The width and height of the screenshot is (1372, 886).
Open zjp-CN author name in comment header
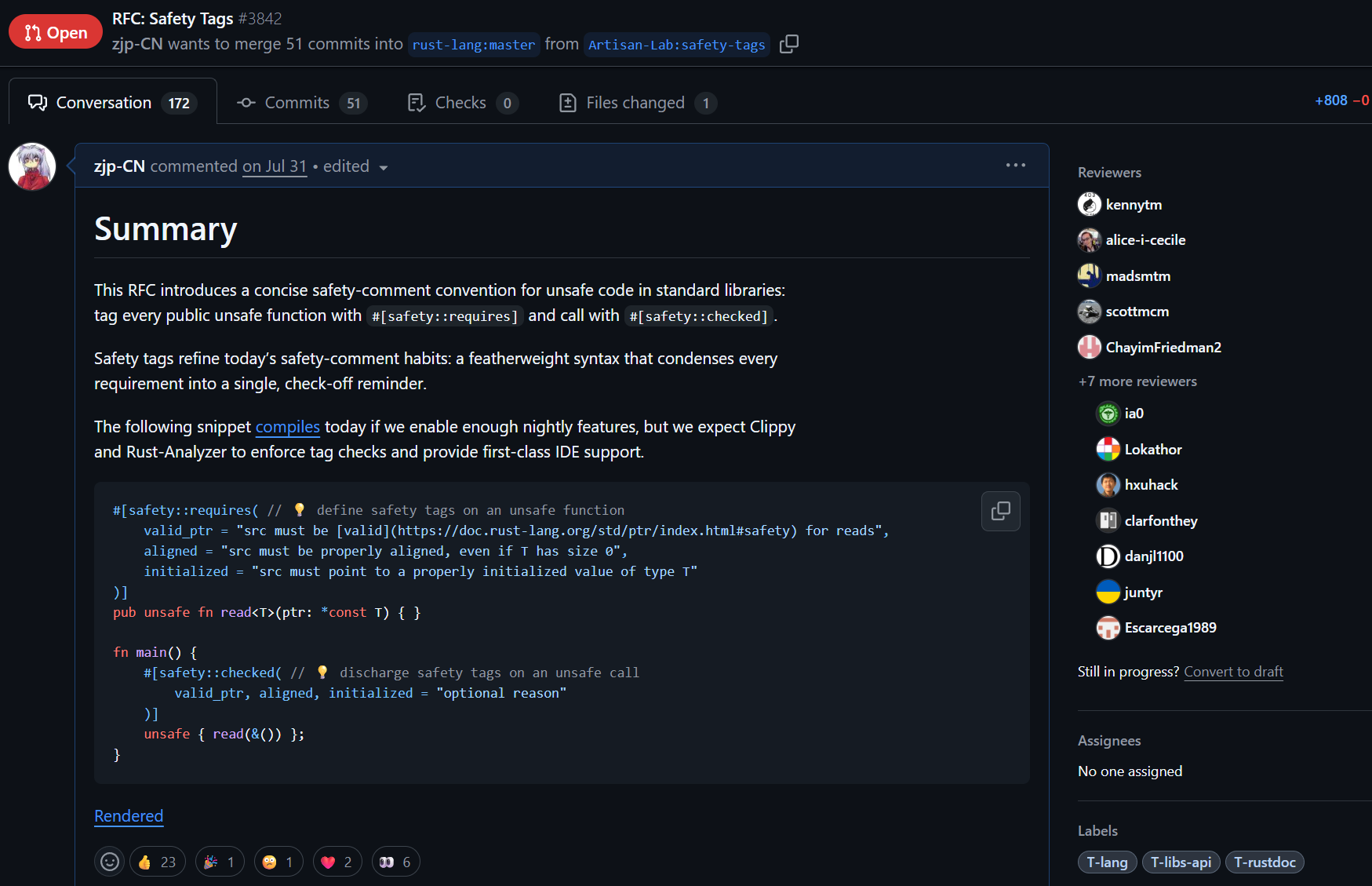pos(119,166)
